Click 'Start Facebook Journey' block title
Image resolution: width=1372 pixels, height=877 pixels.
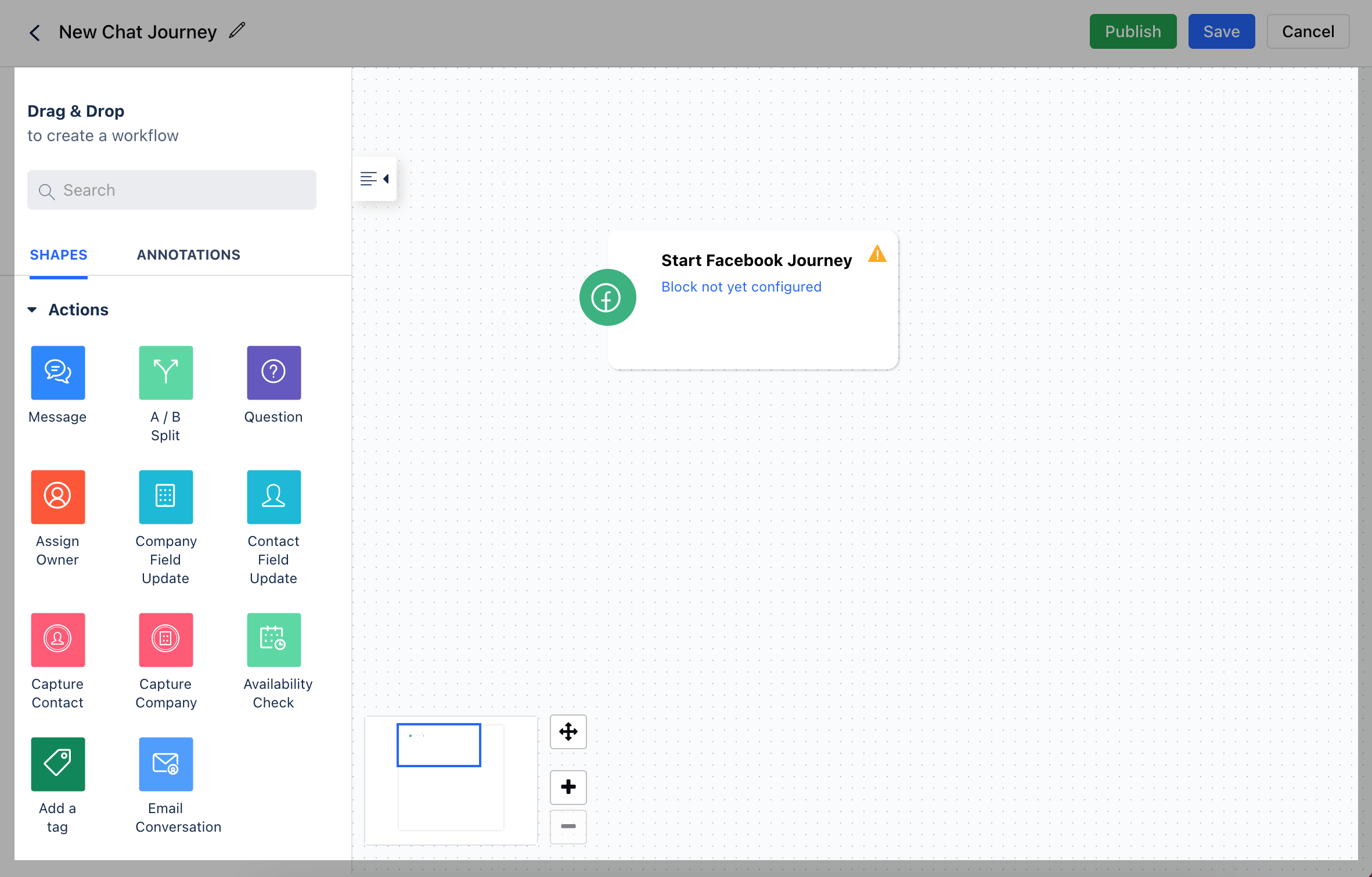(757, 260)
